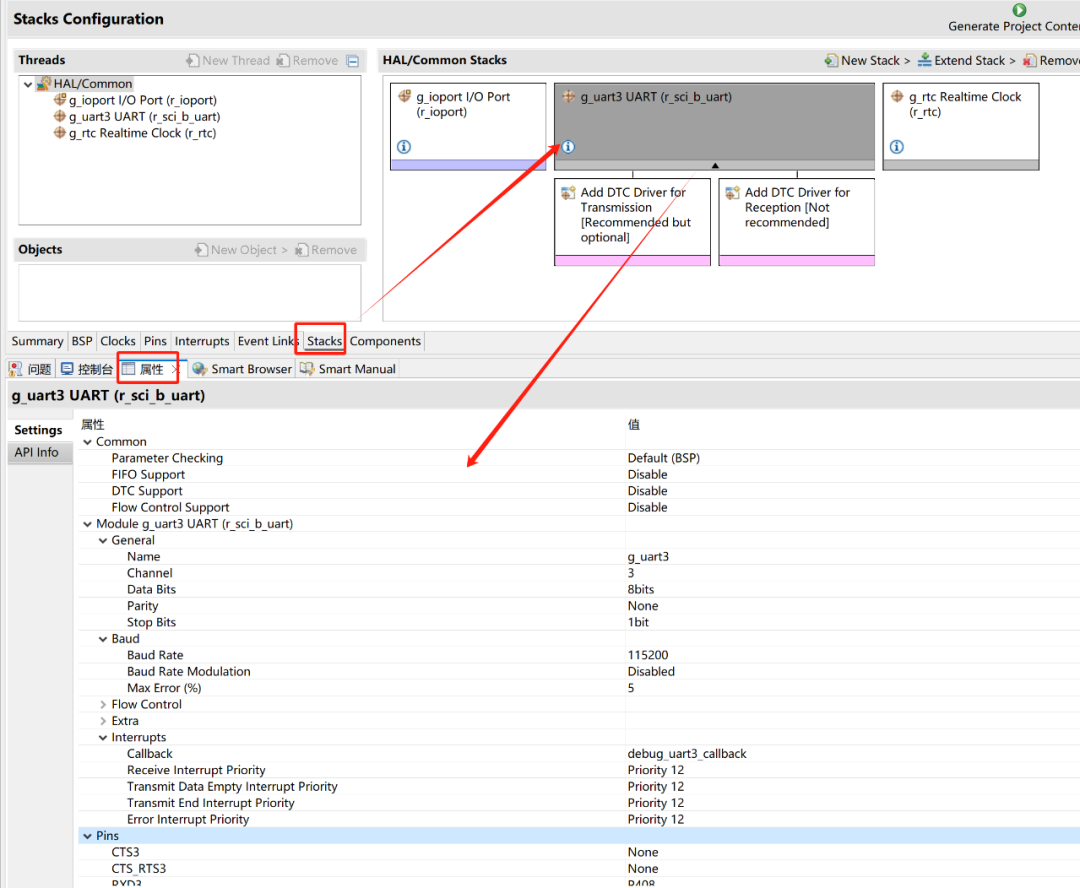Image resolution: width=1080 pixels, height=888 pixels.
Task: Click info icon on g_rtc Realtime Clock block
Action: [x=897, y=147]
